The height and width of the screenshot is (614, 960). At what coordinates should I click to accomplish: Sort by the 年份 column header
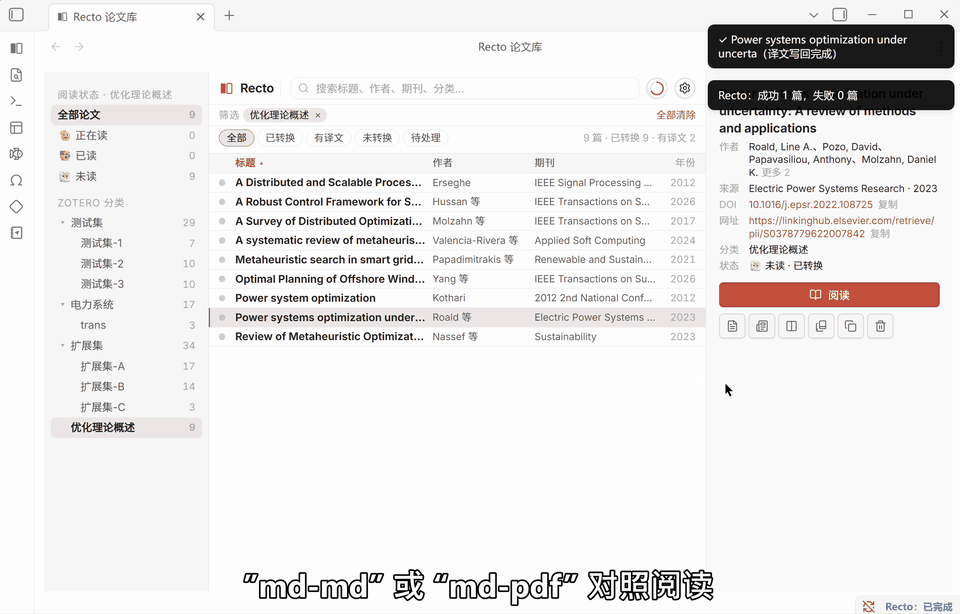pyautogui.click(x=685, y=163)
